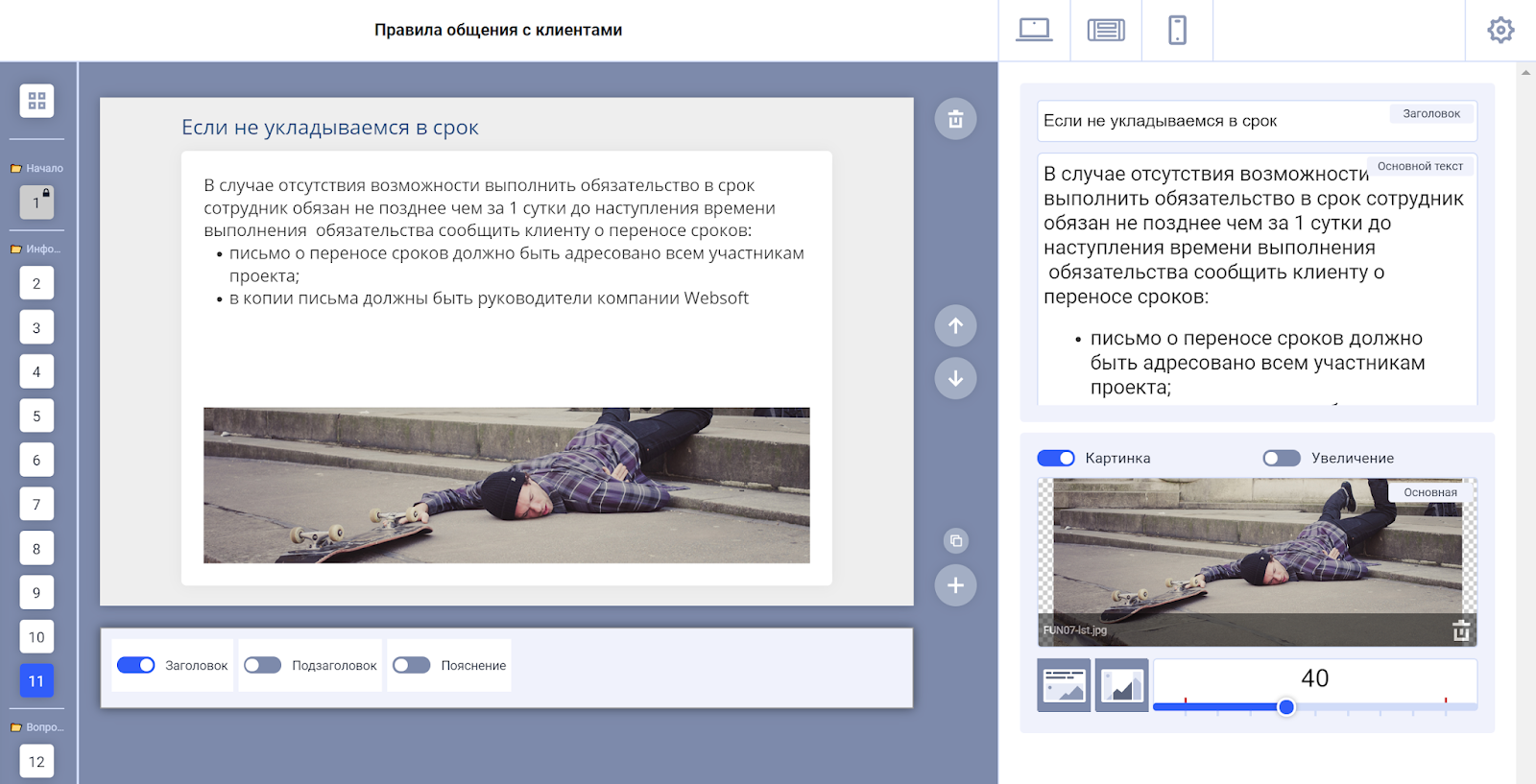Enable the Подзаголовок switch
Viewport: 1536px width, 784px height.
coord(262,665)
